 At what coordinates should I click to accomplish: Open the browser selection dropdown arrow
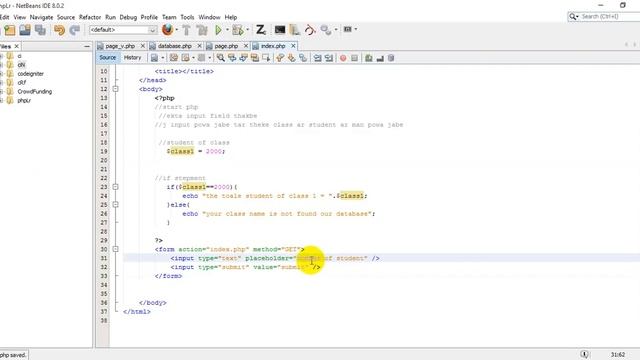176,29
